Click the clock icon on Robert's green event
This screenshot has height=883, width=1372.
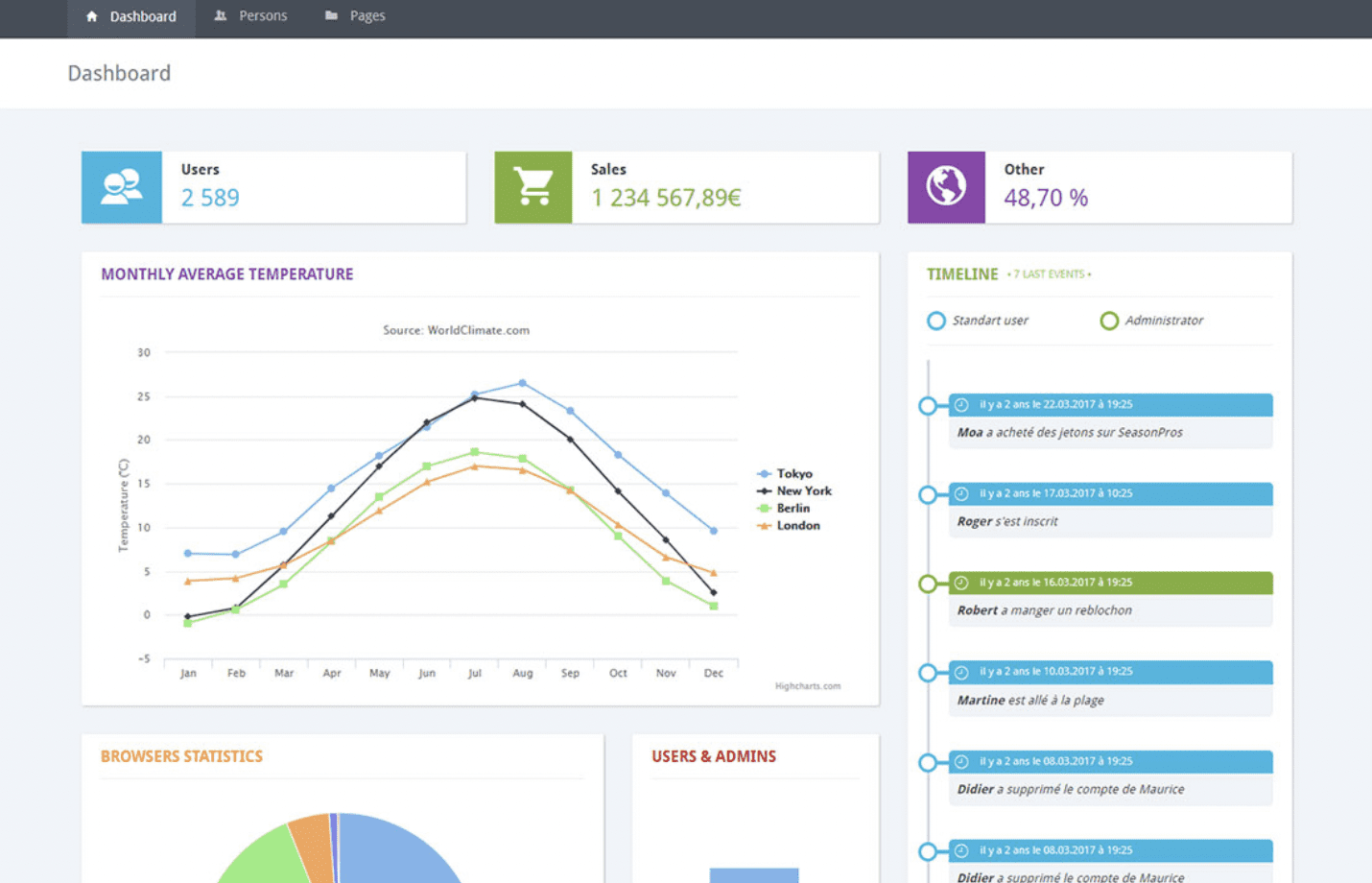click(962, 582)
